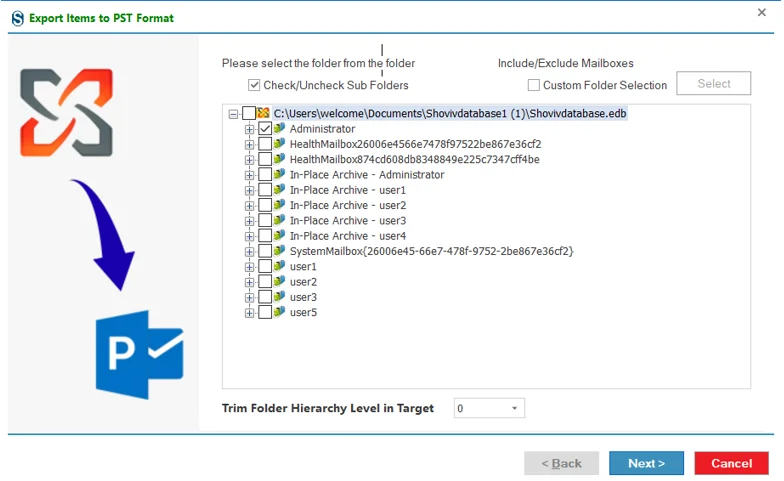The height and width of the screenshot is (481, 784).
Task: Click the < Back button
Action: 561,464
